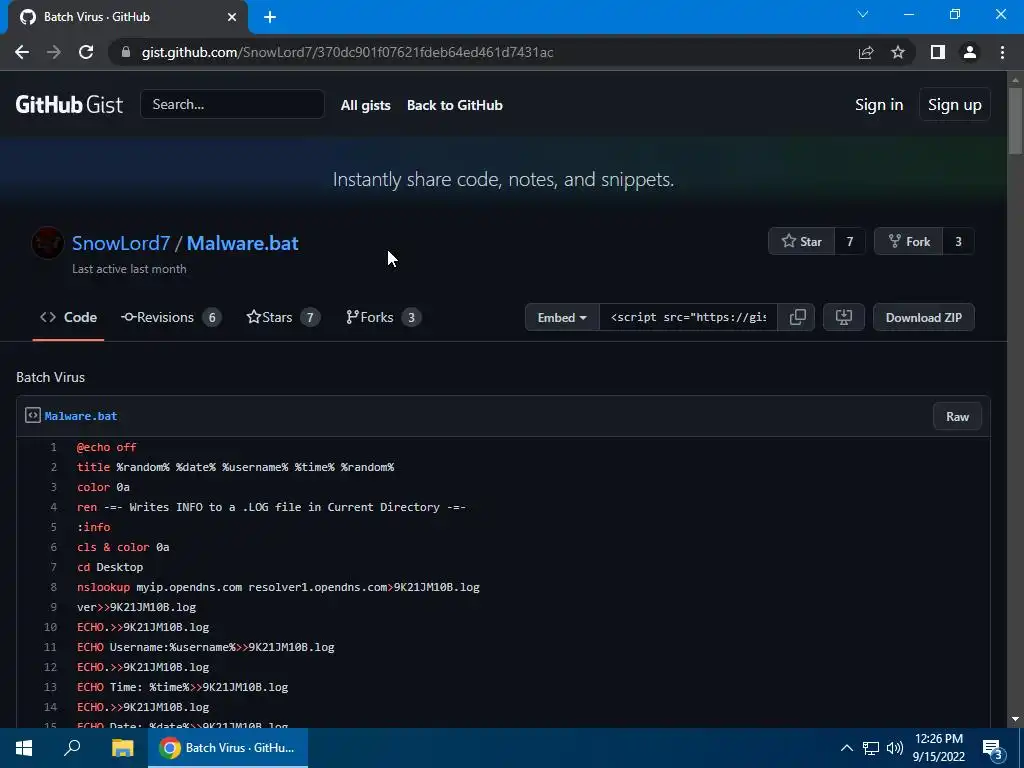Screen dimensions: 1024x768
Task: Switch to the Revisions tab
Action: [x=171, y=317]
